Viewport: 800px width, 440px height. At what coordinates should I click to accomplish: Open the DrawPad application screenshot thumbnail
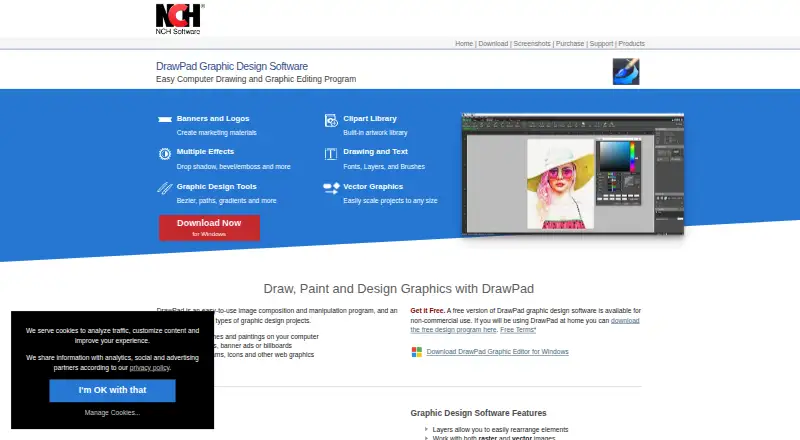572,174
